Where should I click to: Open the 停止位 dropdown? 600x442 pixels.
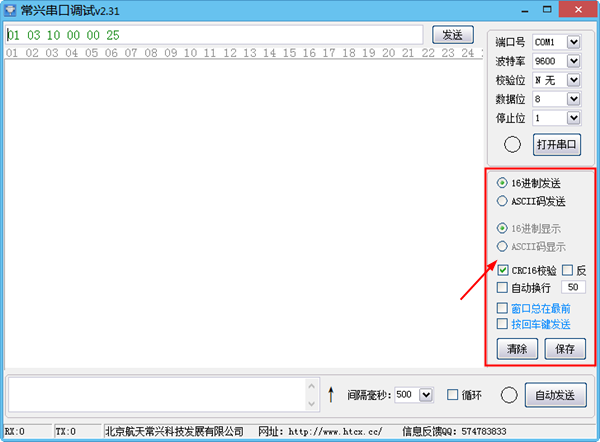[x=573, y=118]
